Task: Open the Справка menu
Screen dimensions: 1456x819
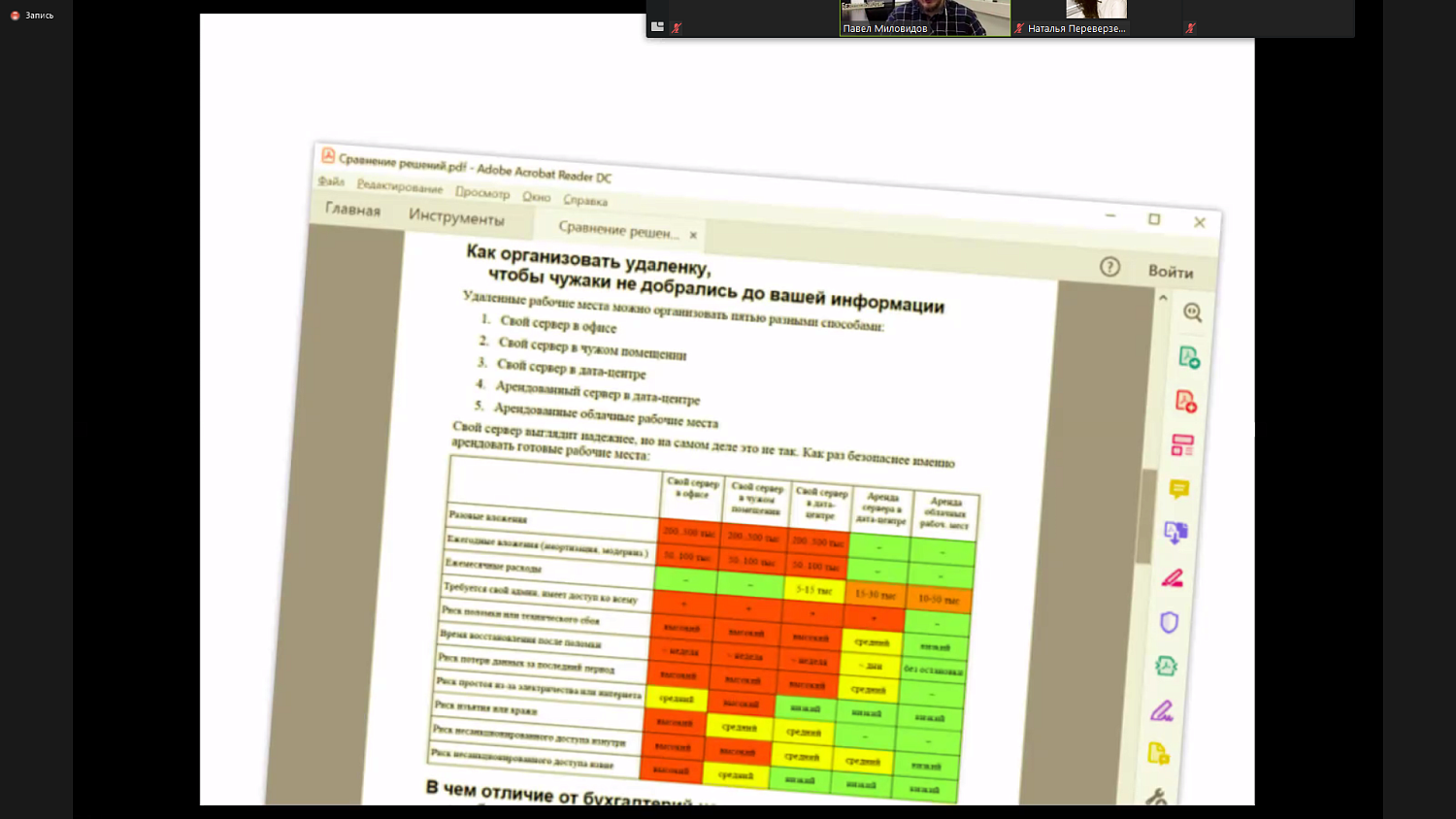Action: [x=585, y=201]
